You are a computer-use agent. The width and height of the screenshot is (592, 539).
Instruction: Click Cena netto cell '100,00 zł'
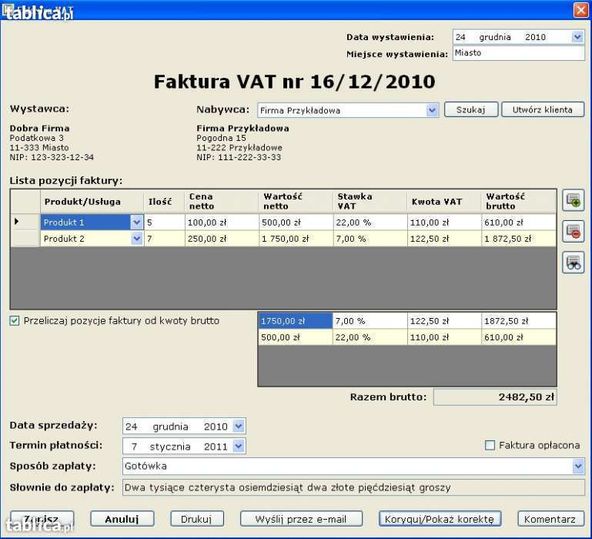click(222, 222)
